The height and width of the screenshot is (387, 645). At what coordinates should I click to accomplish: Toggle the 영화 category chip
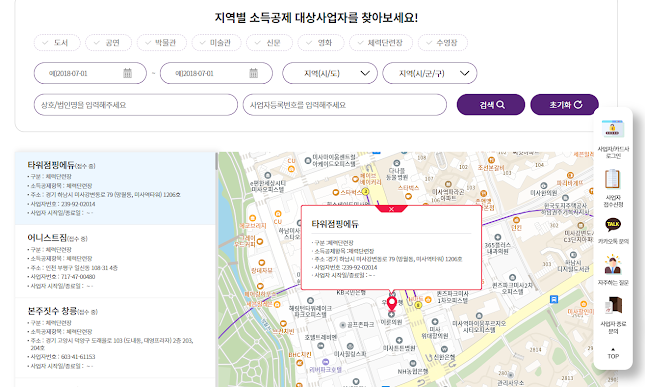pyautogui.click(x=321, y=43)
